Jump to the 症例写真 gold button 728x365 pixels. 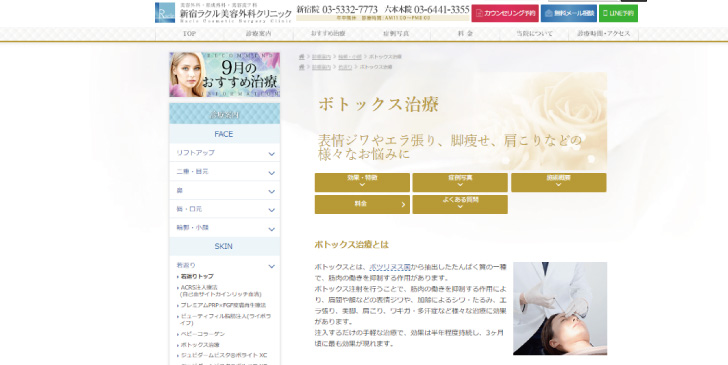[x=460, y=182]
